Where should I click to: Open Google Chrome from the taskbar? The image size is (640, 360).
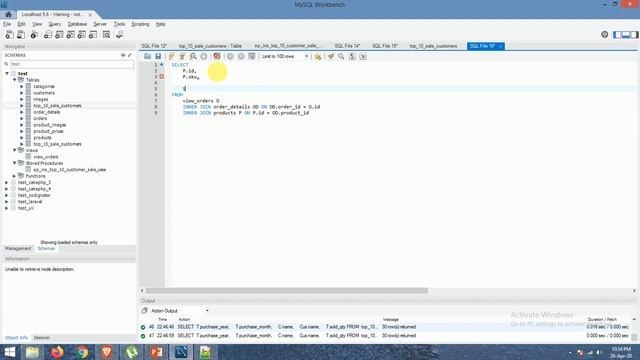(82, 352)
